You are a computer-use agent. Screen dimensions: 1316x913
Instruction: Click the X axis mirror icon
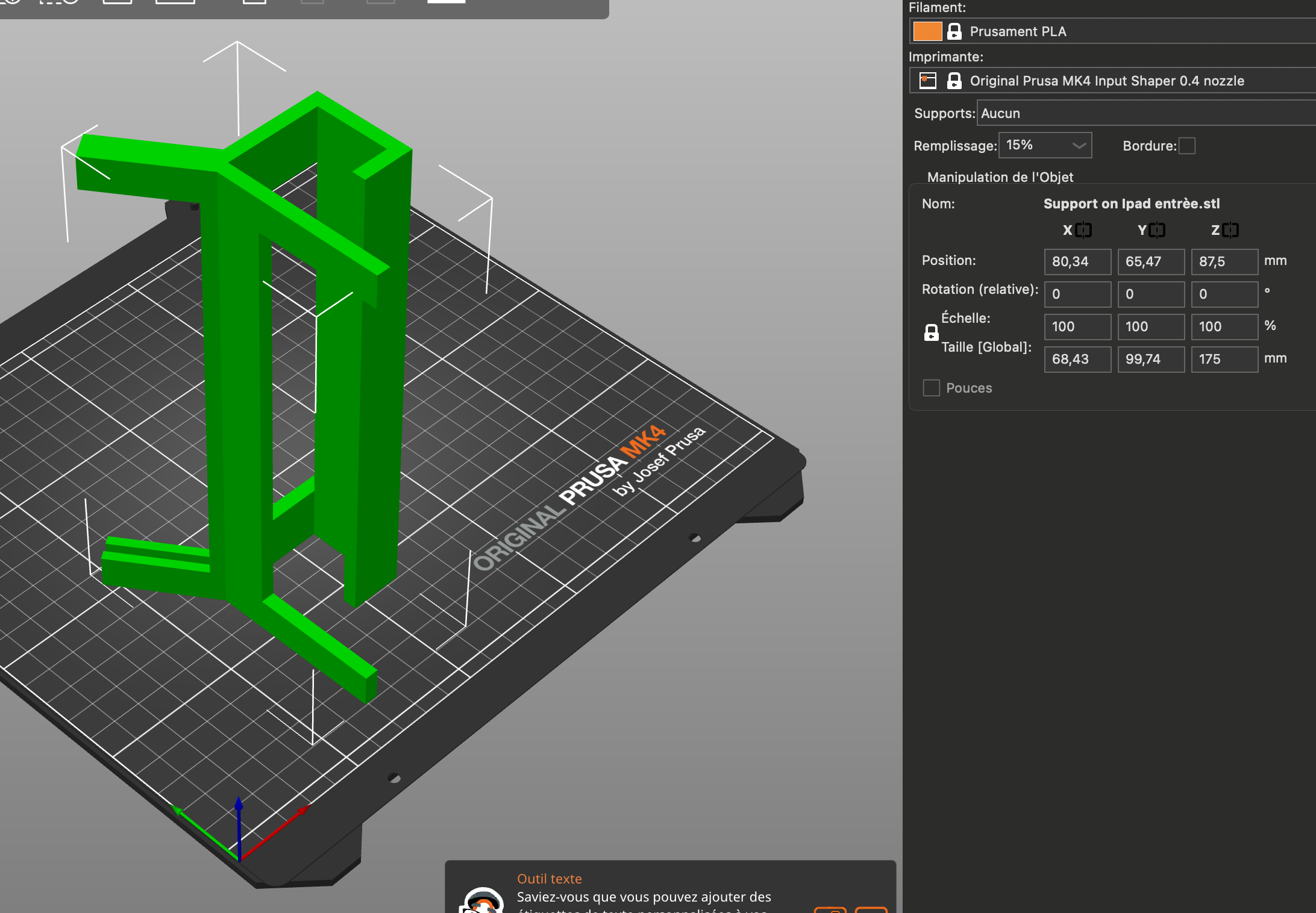pos(1083,230)
